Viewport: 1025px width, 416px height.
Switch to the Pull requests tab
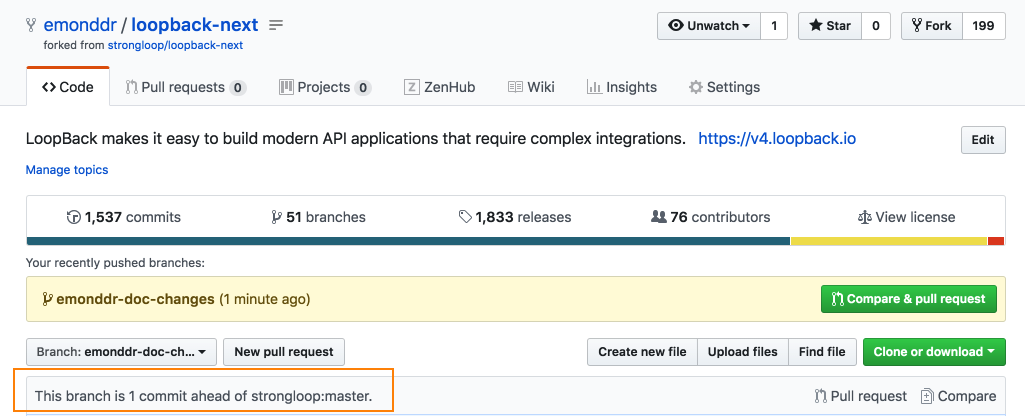185,87
